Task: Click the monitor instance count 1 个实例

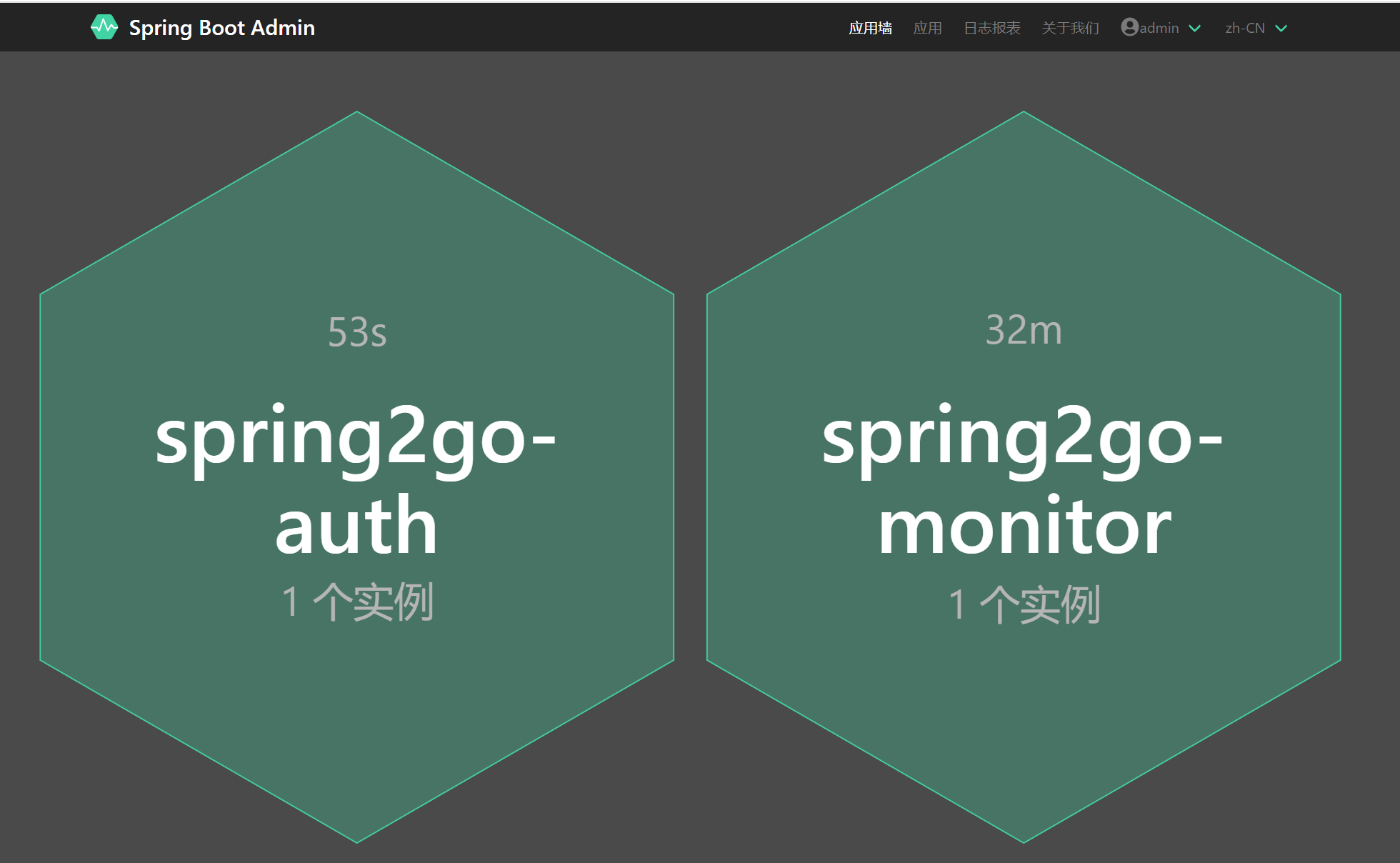Action: 1024,604
